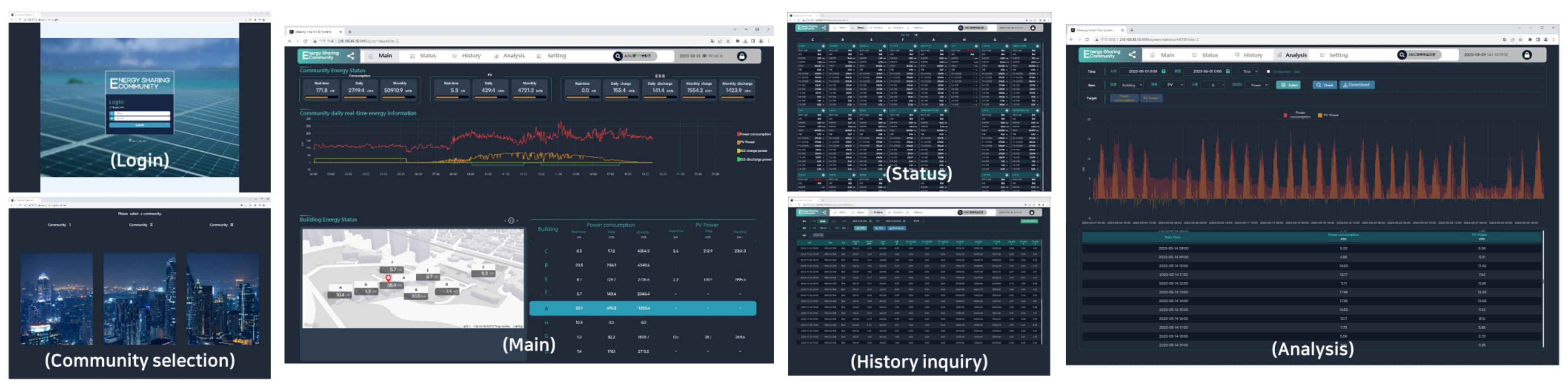Open end date calendar icon on Analysis page
The width and height of the screenshot is (1568, 387).
[x=1228, y=71]
